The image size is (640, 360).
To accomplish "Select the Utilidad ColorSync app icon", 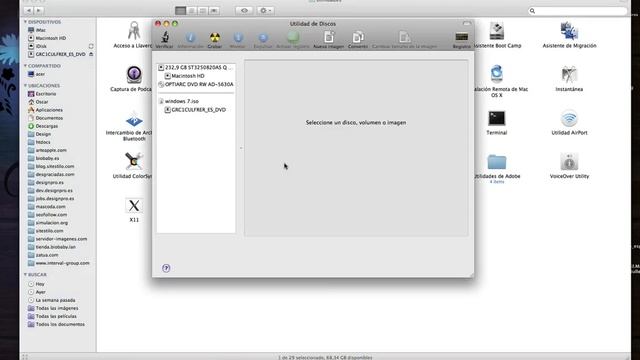I will (x=133, y=161).
